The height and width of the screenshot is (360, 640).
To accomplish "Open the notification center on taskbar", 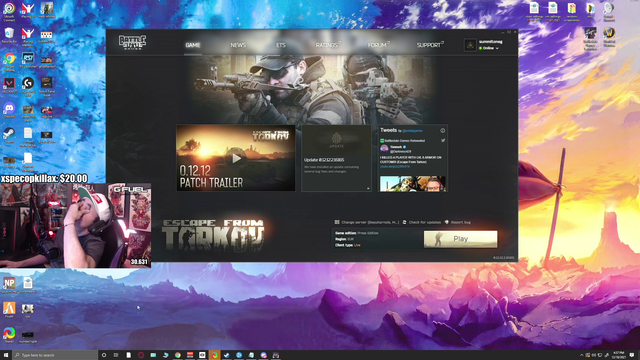I will pos(632,355).
